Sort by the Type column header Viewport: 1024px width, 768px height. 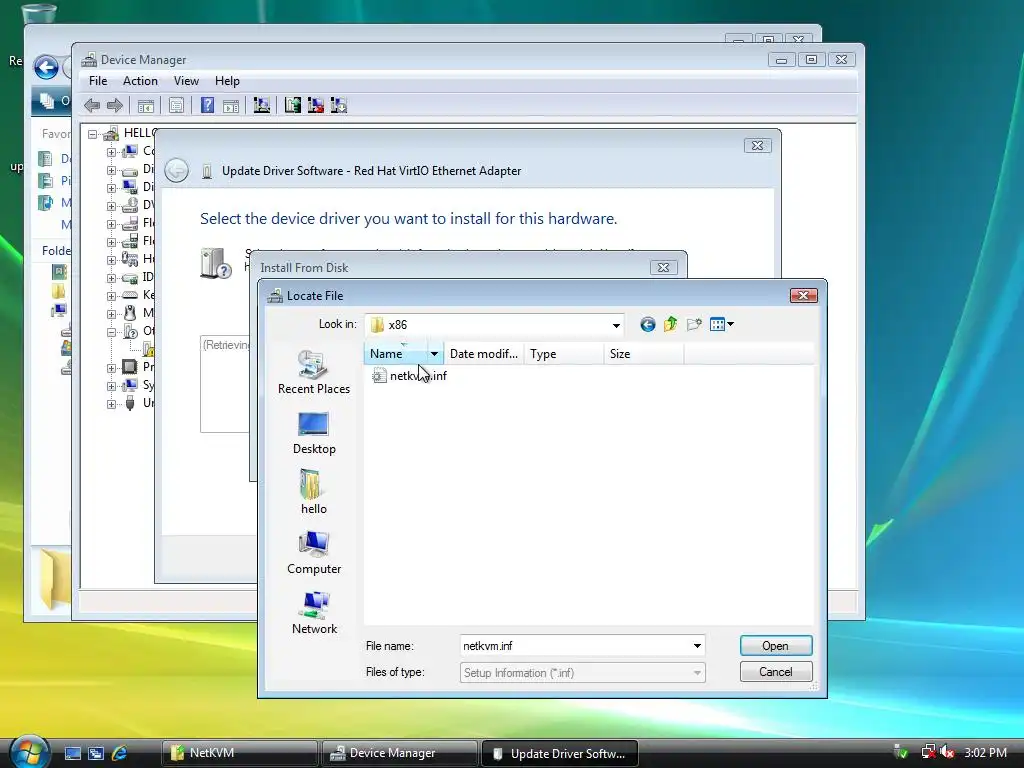(564, 354)
